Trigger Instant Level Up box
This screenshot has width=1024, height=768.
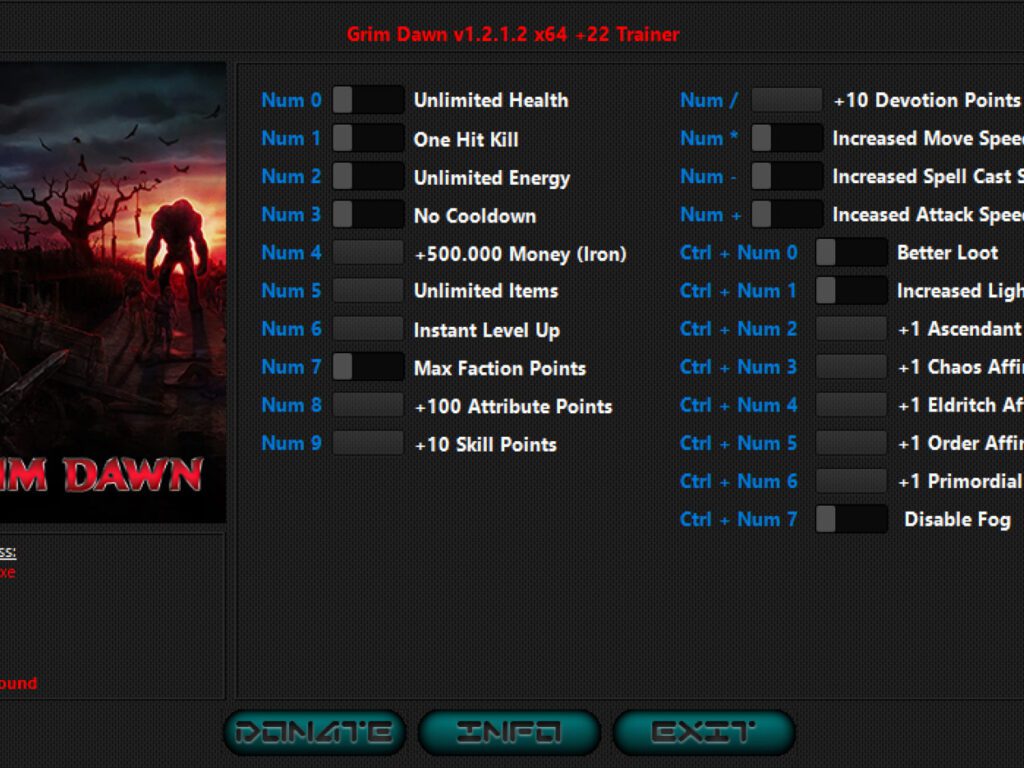point(368,328)
